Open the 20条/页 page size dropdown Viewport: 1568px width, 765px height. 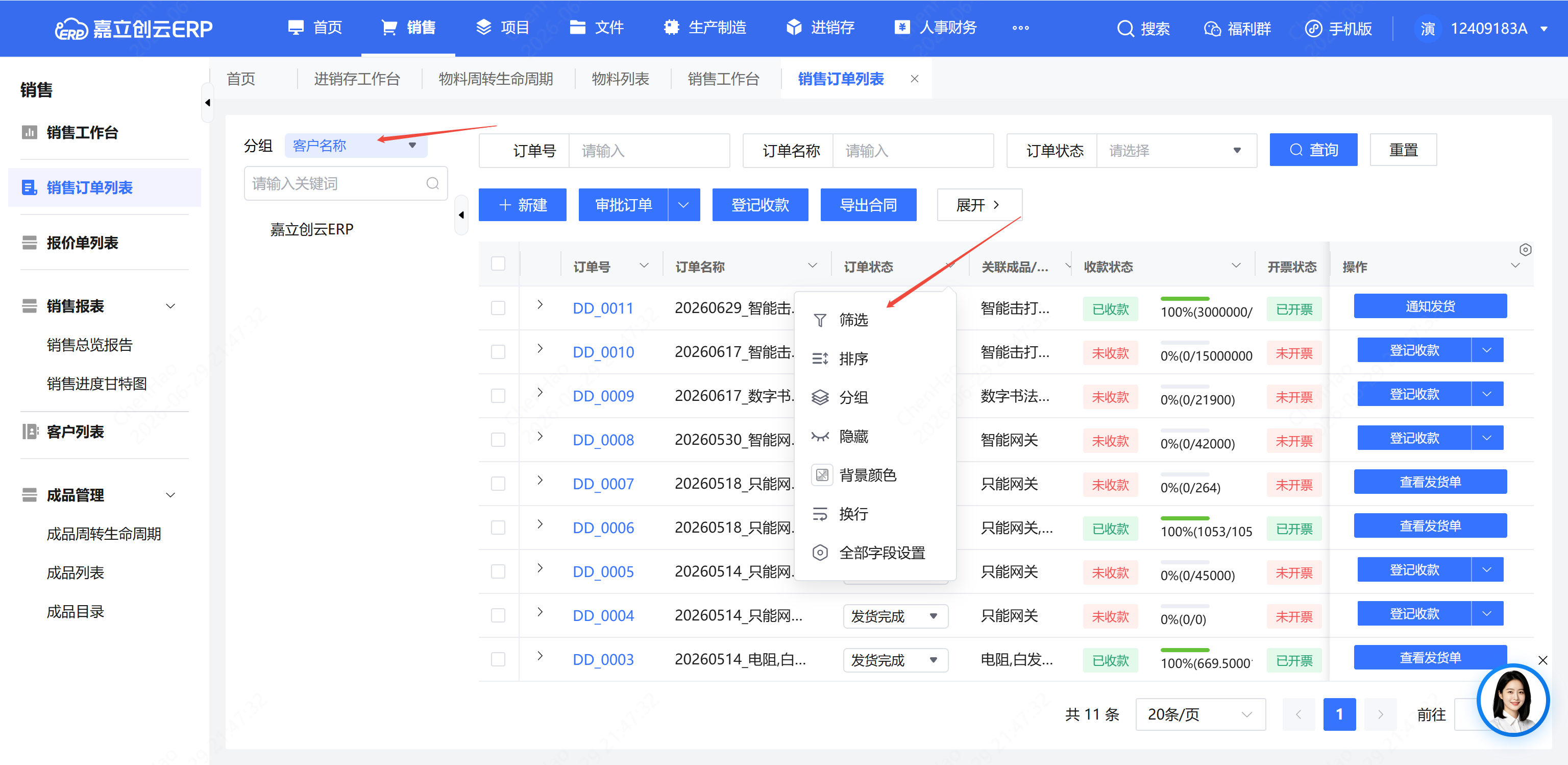(x=1200, y=714)
